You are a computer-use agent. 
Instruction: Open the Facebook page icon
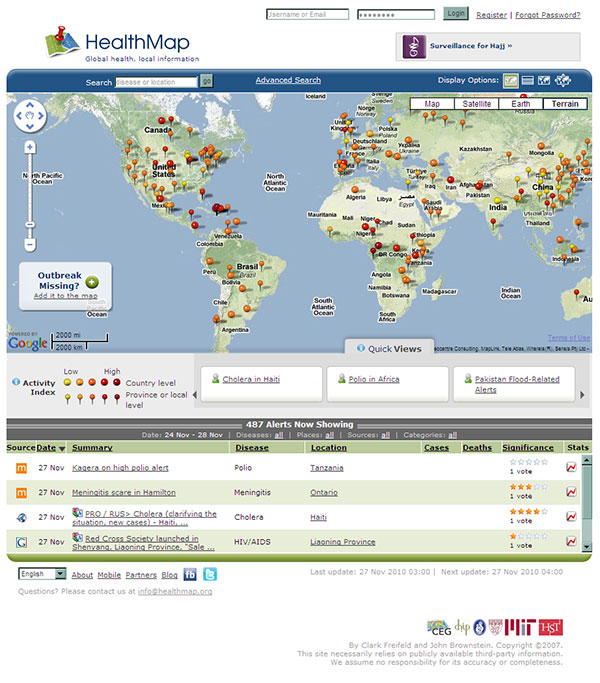pos(190,575)
